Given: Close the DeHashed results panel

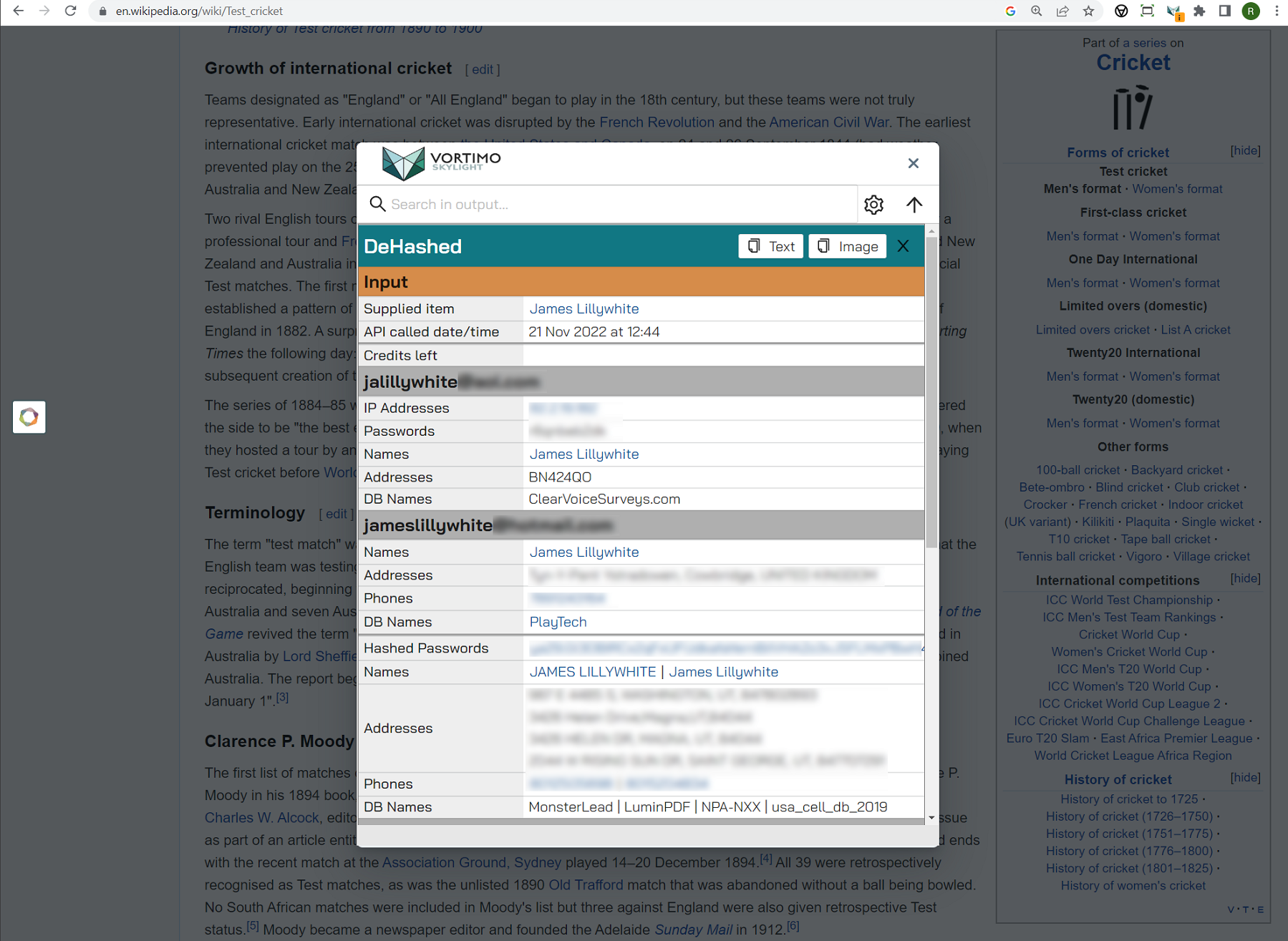Looking at the screenshot, I should point(903,246).
